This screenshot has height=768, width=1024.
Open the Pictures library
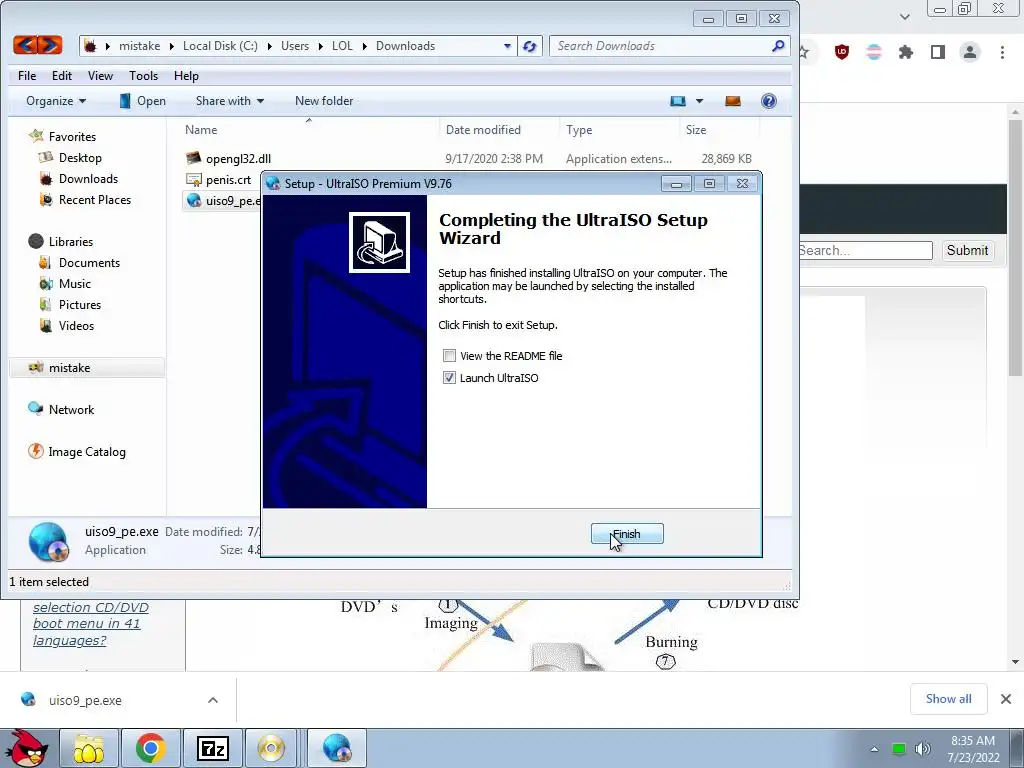click(71, 304)
